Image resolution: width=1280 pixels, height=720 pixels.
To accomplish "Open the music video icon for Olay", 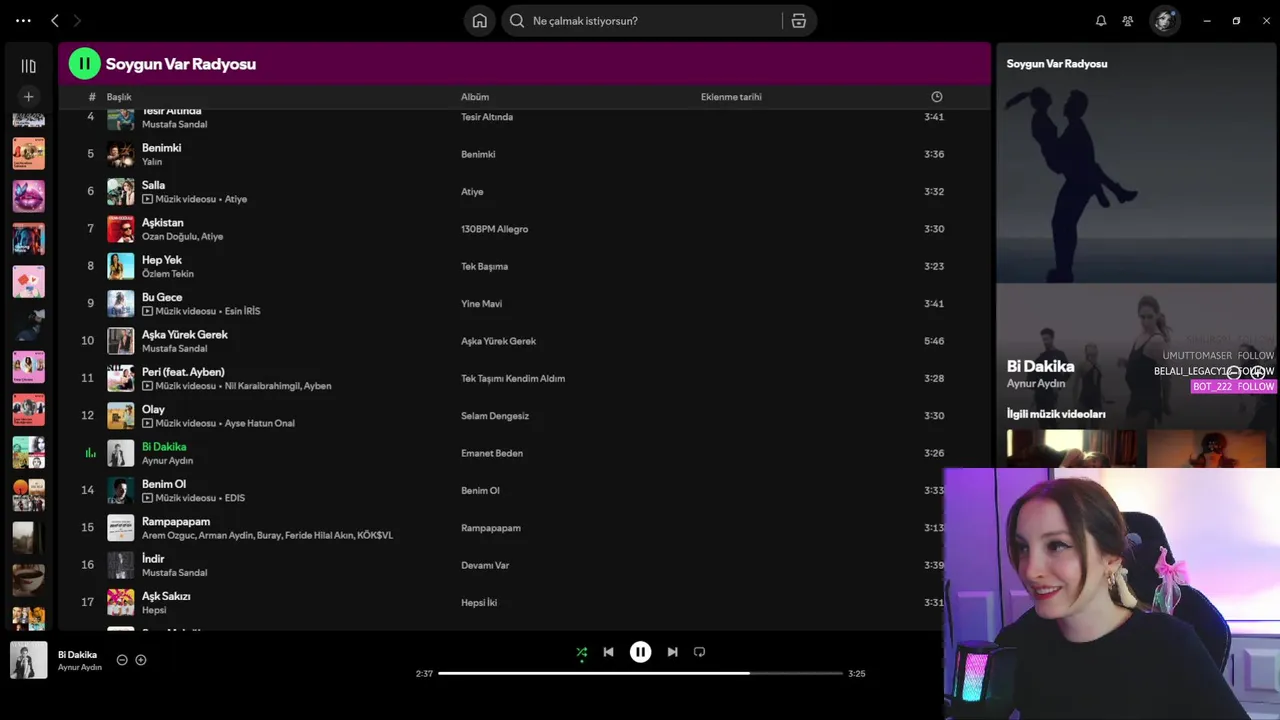I will pyautogui.click(x=147, y=423).
